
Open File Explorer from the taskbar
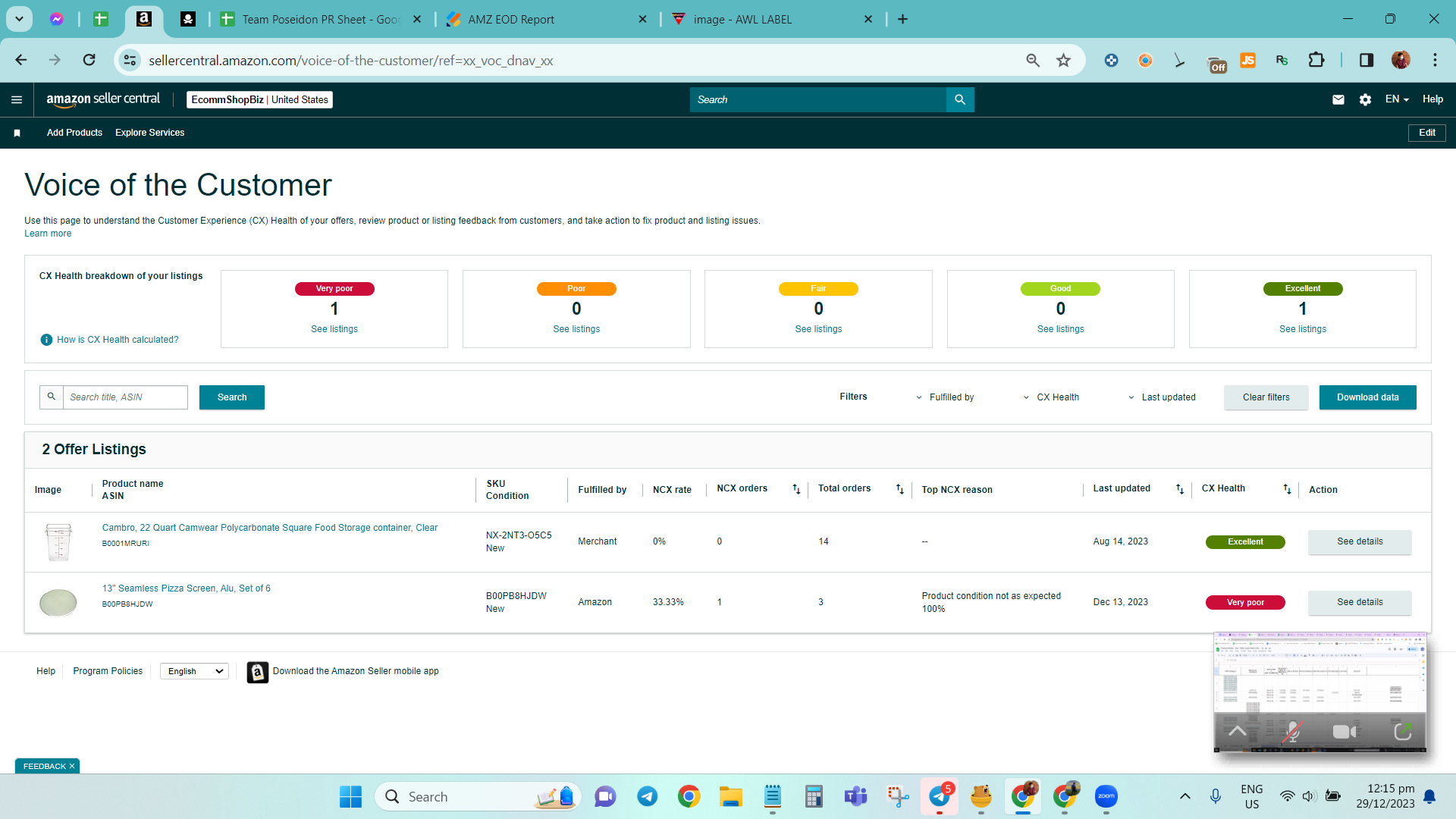pyautogui.click(x=731, y=796)
